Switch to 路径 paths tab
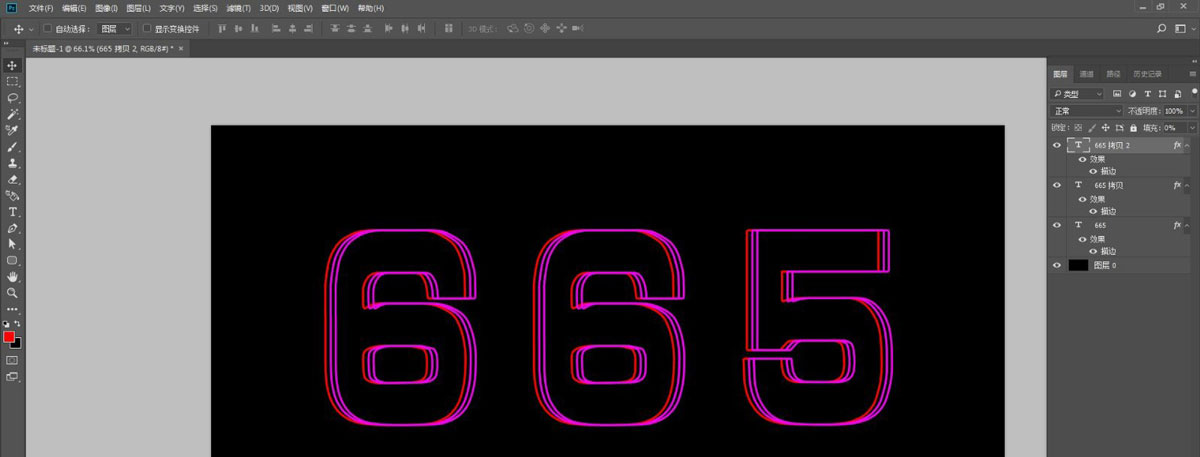The height and width of the screenshot is (457, 1200). click(x=1113, y=74)
